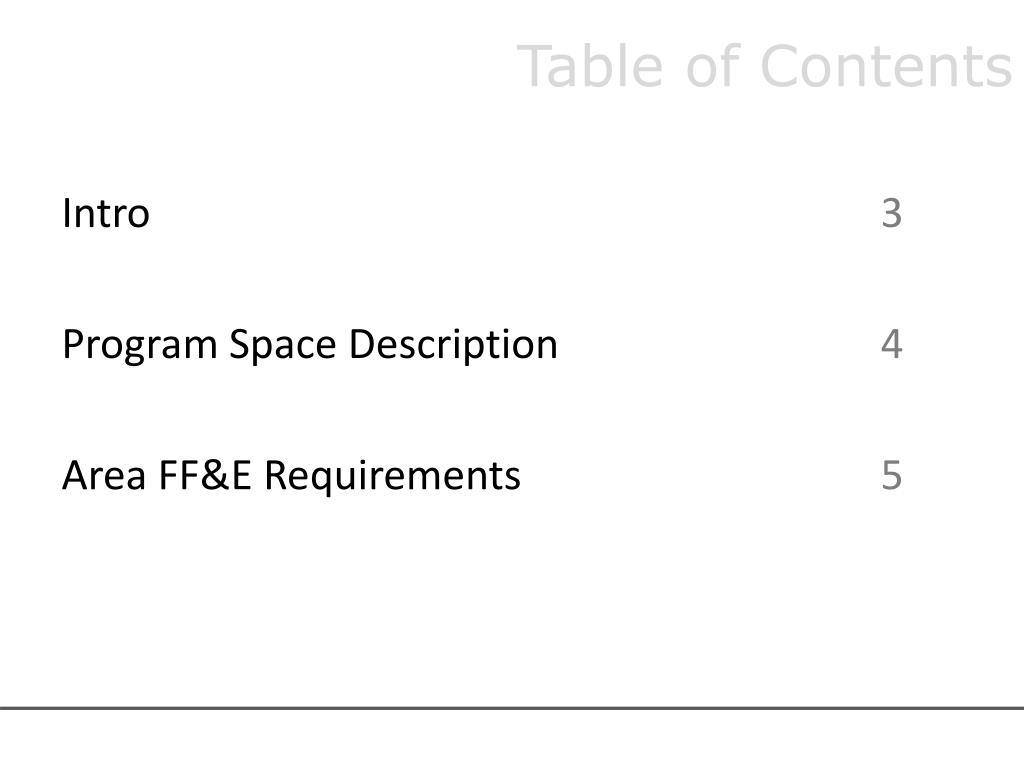Click the capital "C" of Contents
The height and width of the screenshot is (768, 1024).
click(x=781, y=65)
